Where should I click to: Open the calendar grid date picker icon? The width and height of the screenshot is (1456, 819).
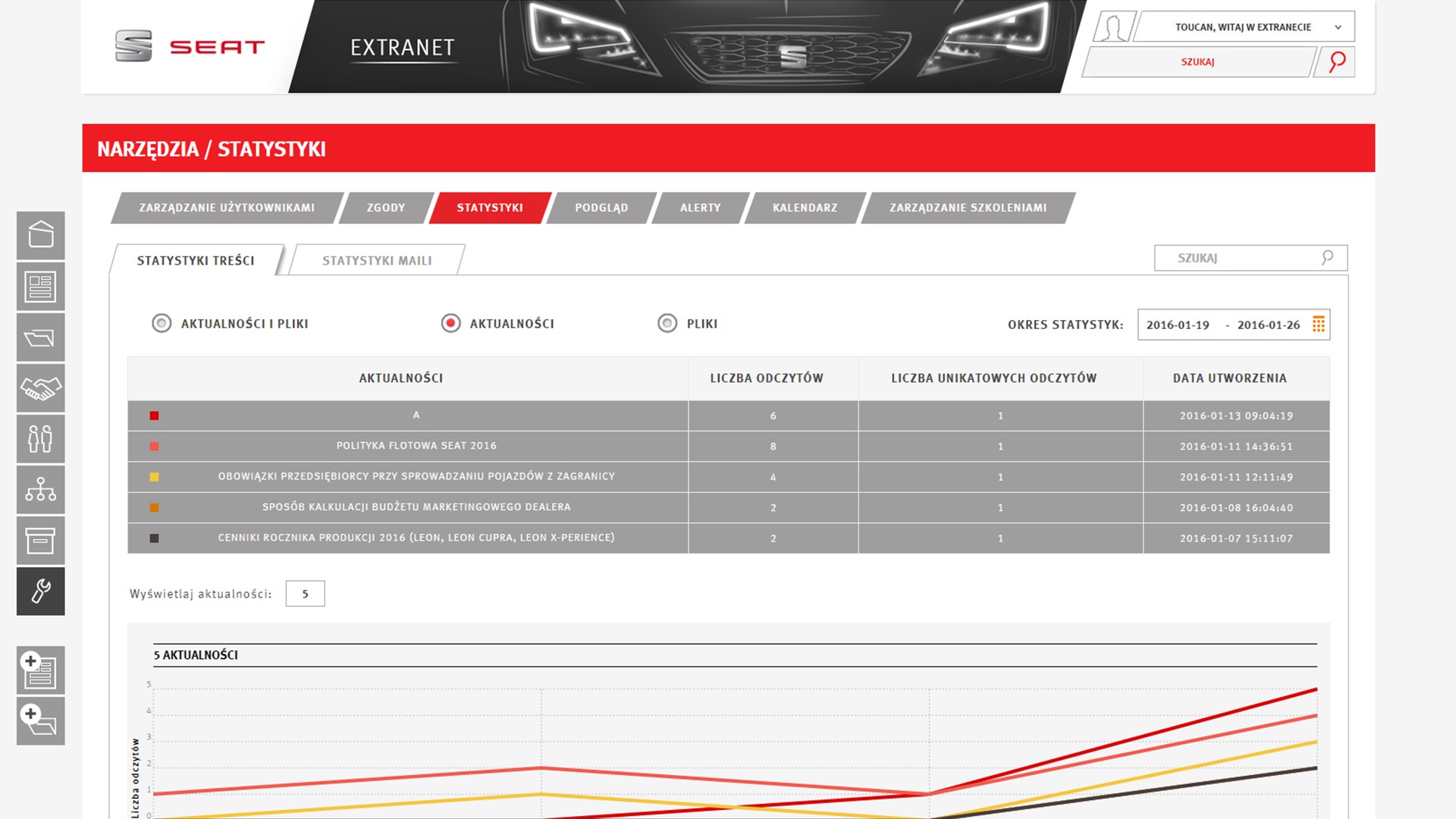click(1319, 325)
